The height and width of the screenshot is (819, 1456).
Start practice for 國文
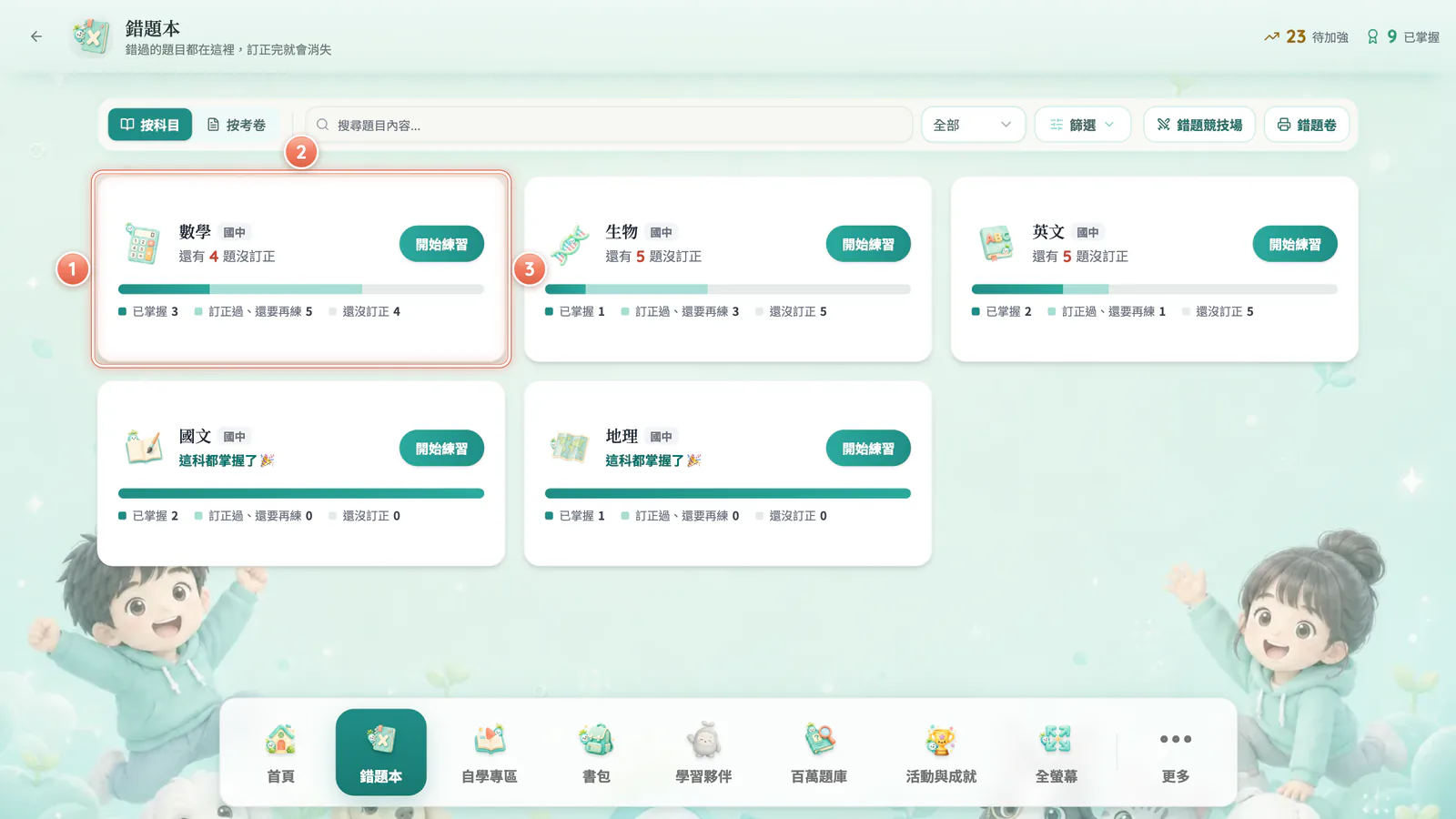[441, 448]
